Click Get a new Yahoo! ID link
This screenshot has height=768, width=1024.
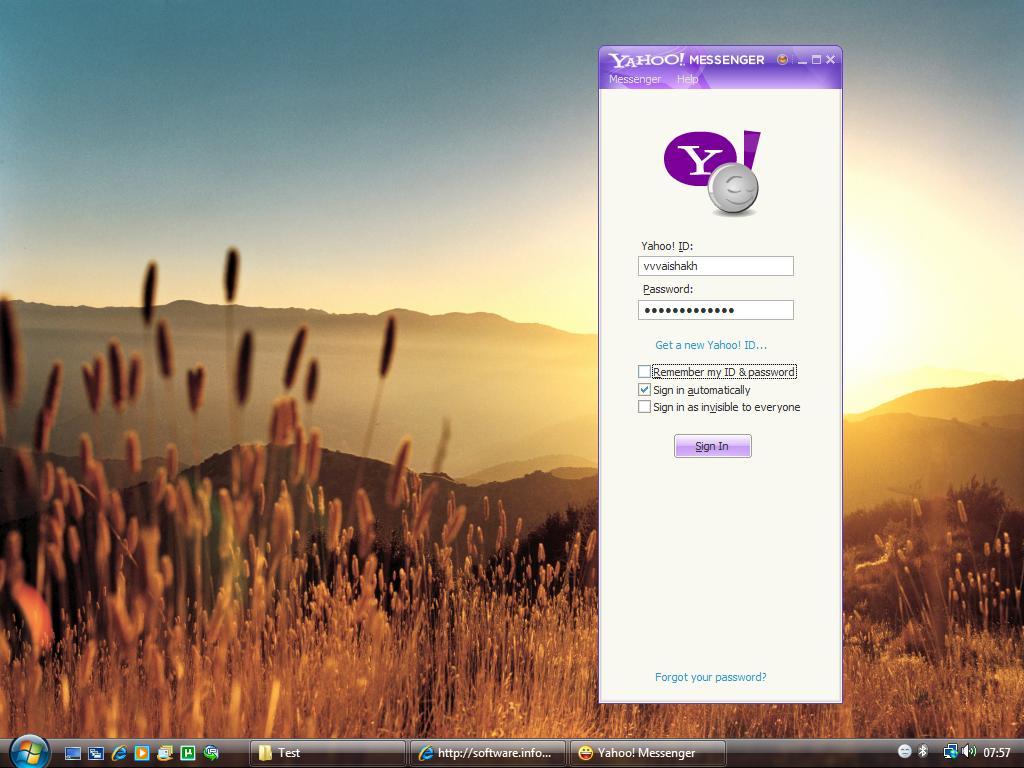pos(711,345)
